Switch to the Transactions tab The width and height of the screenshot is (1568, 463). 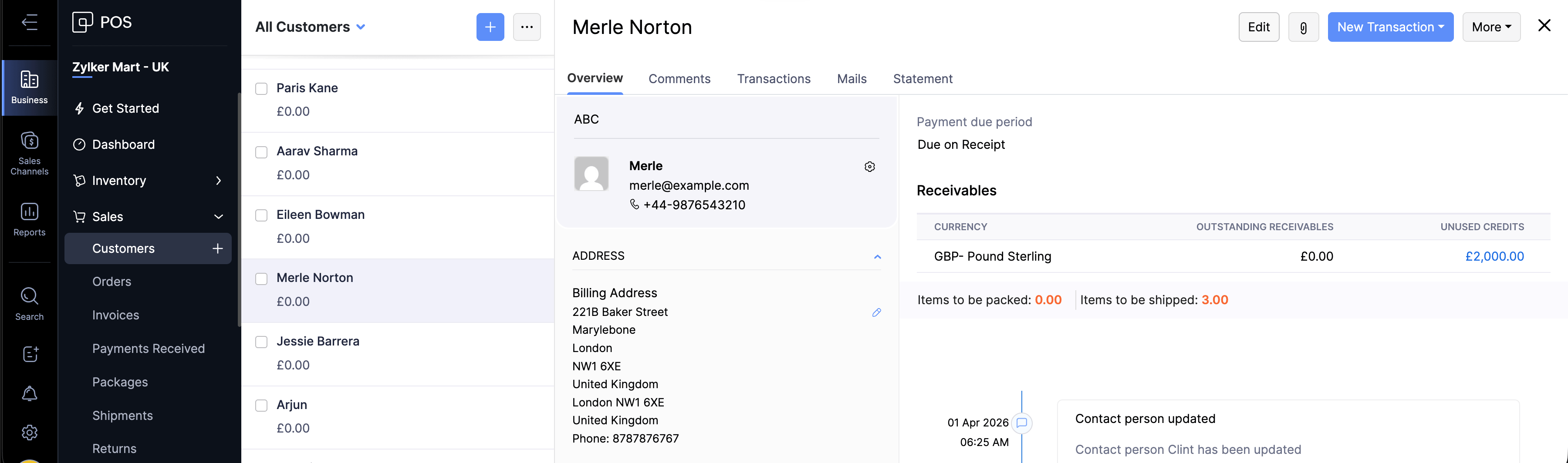point(774,78)
